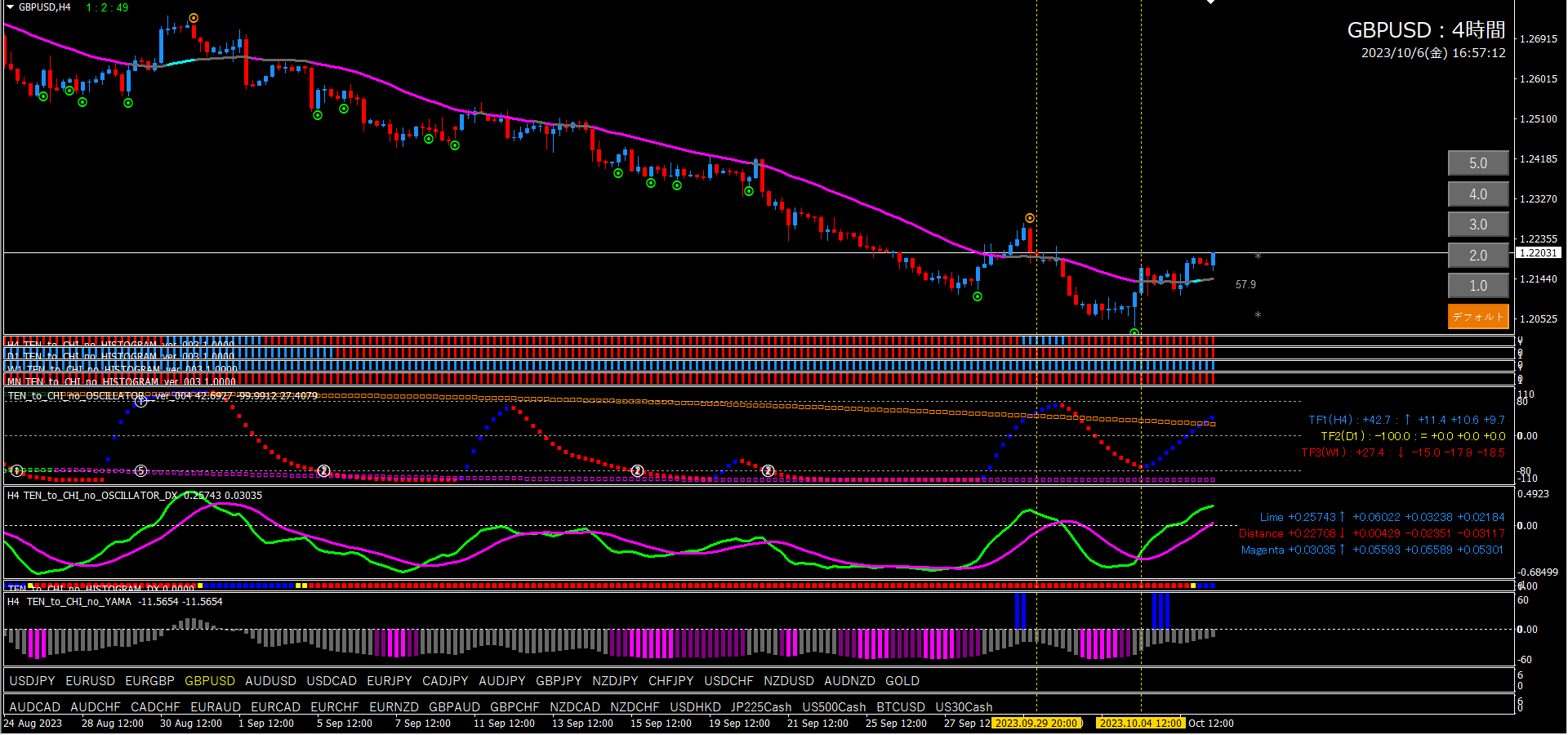Click the 2023.10.04 12:00 time marker
Image resolution: width=1568 pixels, height=735 pixels.
coord(1141,724)
